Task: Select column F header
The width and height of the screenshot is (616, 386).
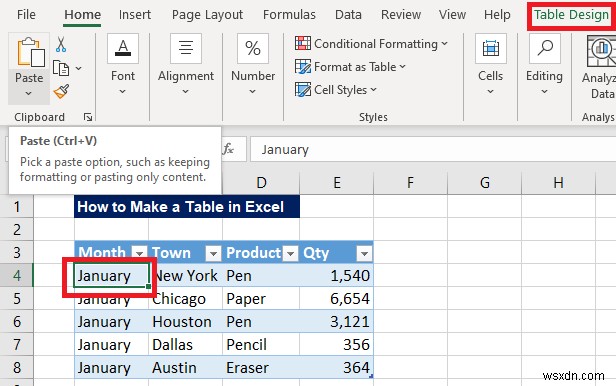Action: (x=411, y=183)
